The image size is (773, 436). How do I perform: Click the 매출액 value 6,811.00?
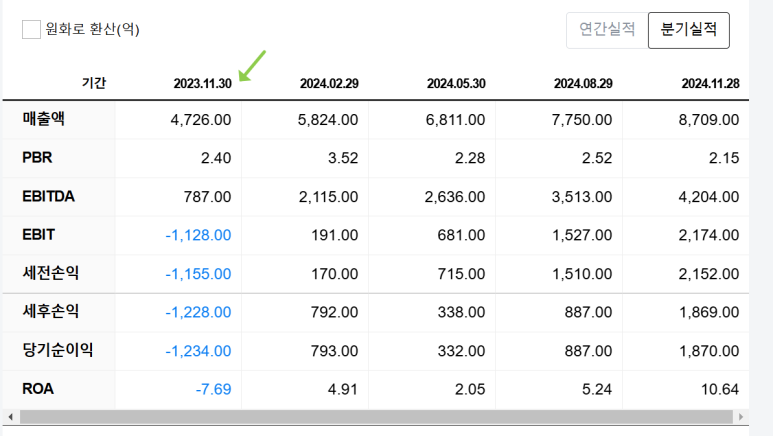(455, 120)
